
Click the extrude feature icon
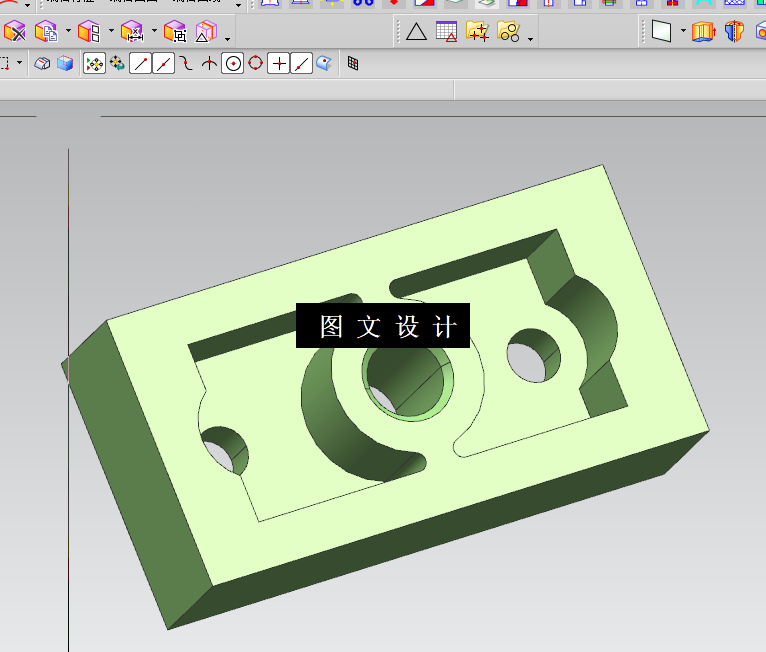point(703,32)
